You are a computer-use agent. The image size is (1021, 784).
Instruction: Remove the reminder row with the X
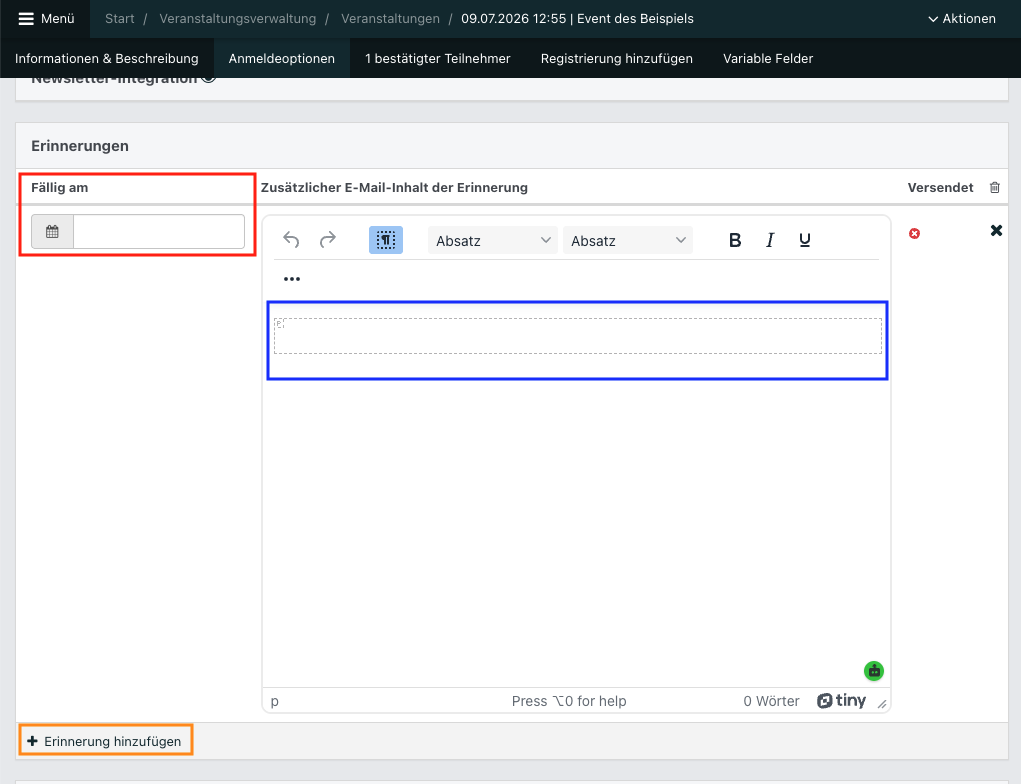[x=996, y=231]
